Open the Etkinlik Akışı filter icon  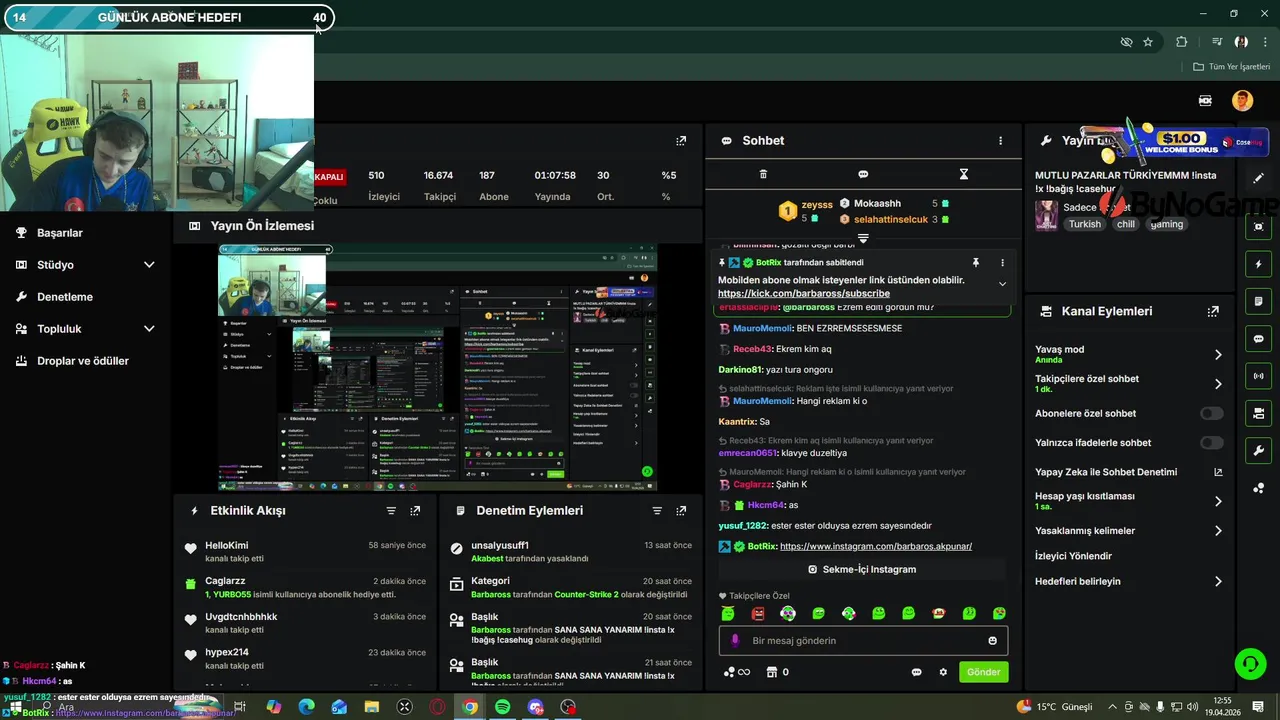coord(391,510)
